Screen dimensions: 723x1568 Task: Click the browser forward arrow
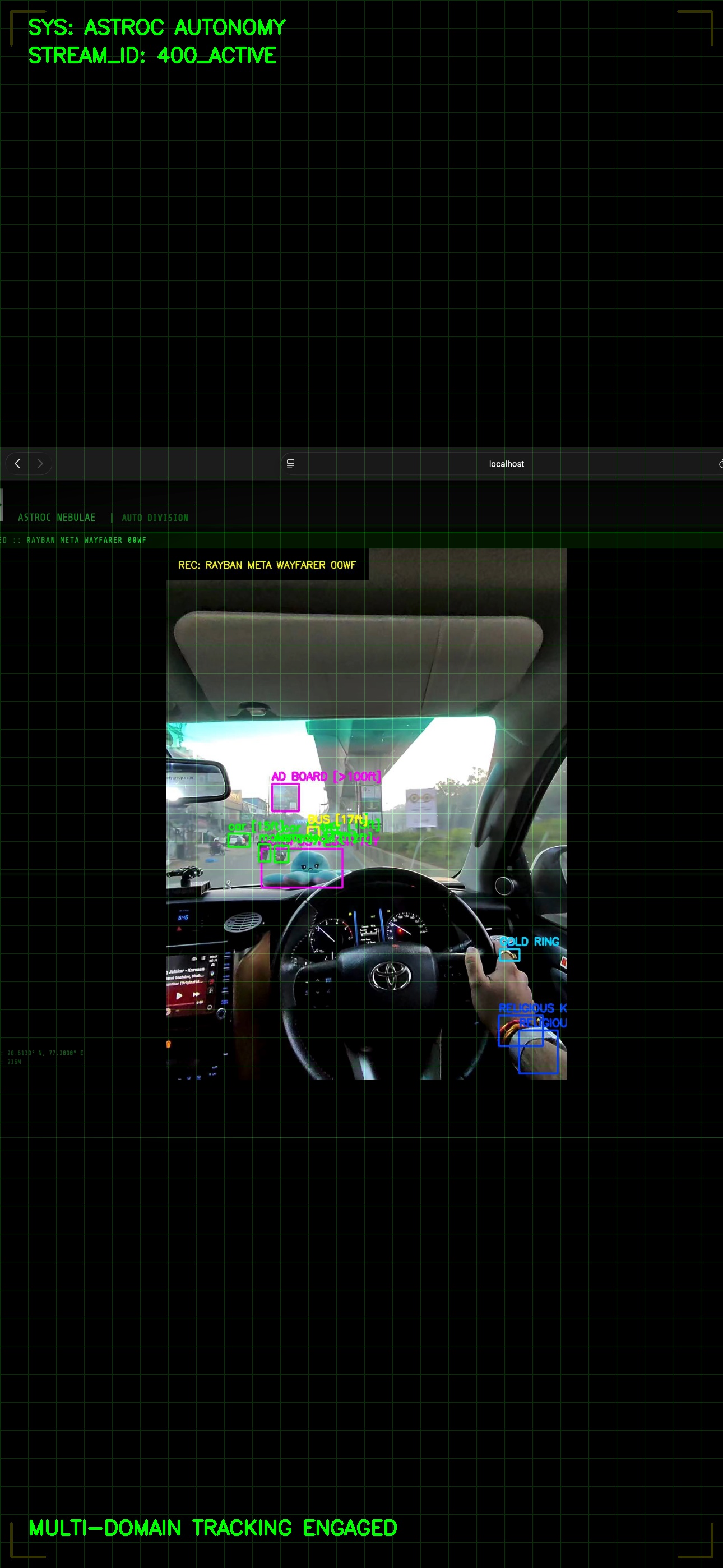click(x=40, y=464)
